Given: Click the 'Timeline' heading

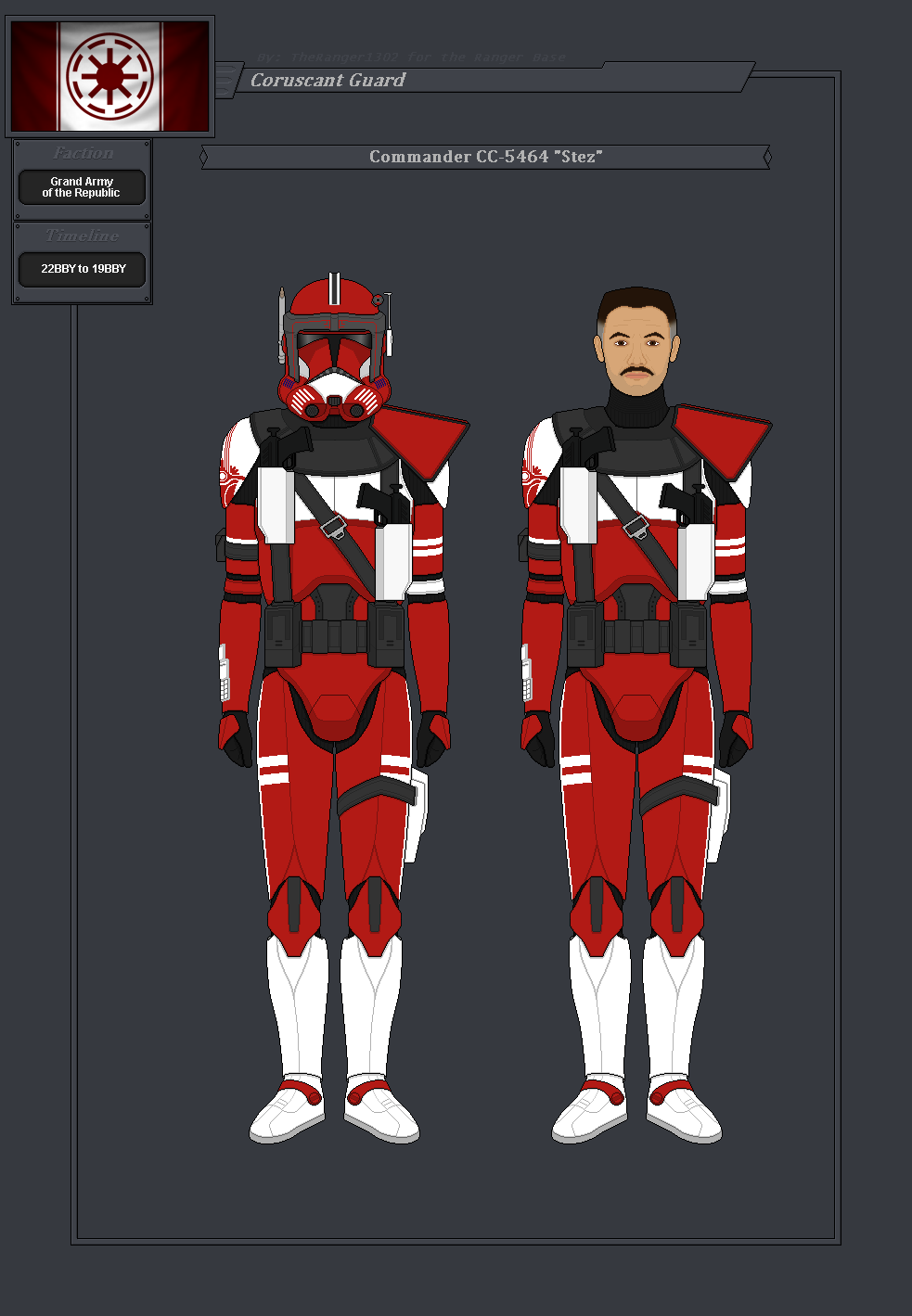Looking at the screenshot, I should click(x=83, y=236).
